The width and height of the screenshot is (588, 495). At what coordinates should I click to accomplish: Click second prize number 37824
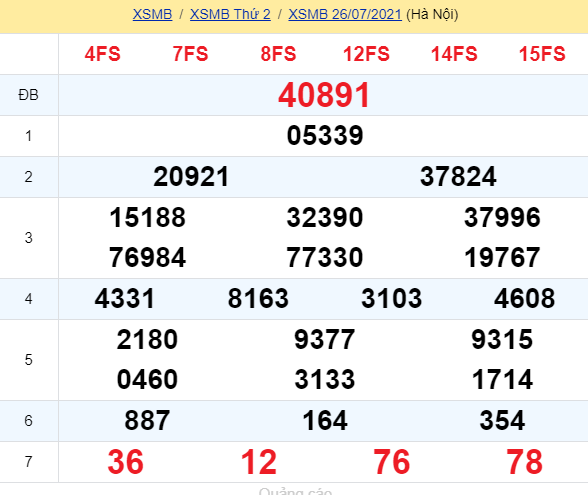point(458,176)
